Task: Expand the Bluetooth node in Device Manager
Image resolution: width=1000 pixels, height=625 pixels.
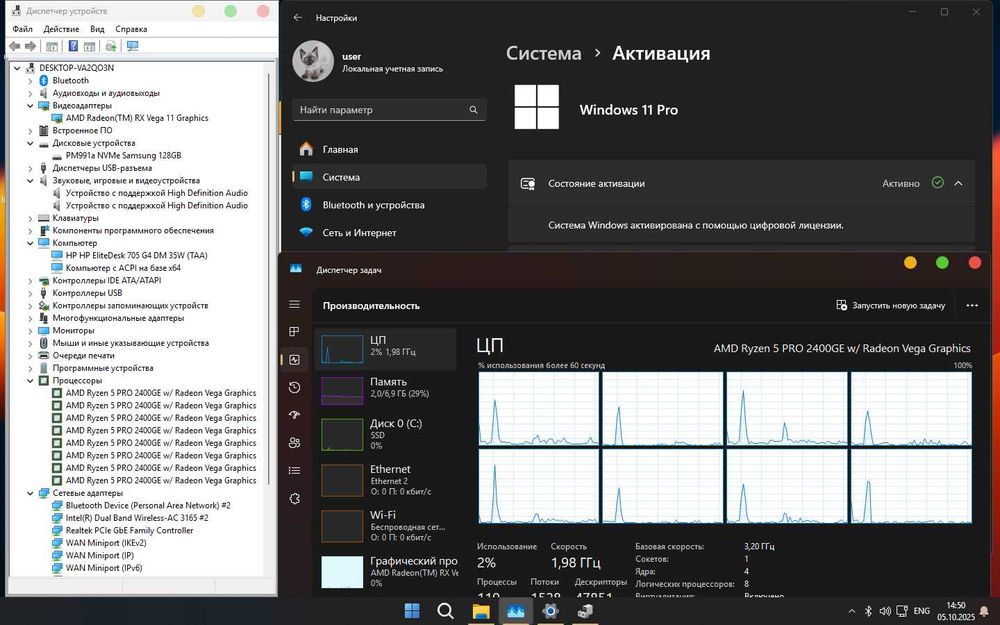Action: 30,80
